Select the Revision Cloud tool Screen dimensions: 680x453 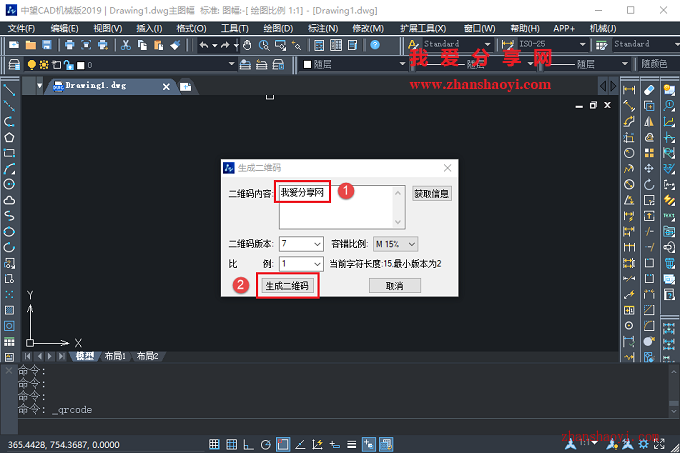[x=9, y=200]
